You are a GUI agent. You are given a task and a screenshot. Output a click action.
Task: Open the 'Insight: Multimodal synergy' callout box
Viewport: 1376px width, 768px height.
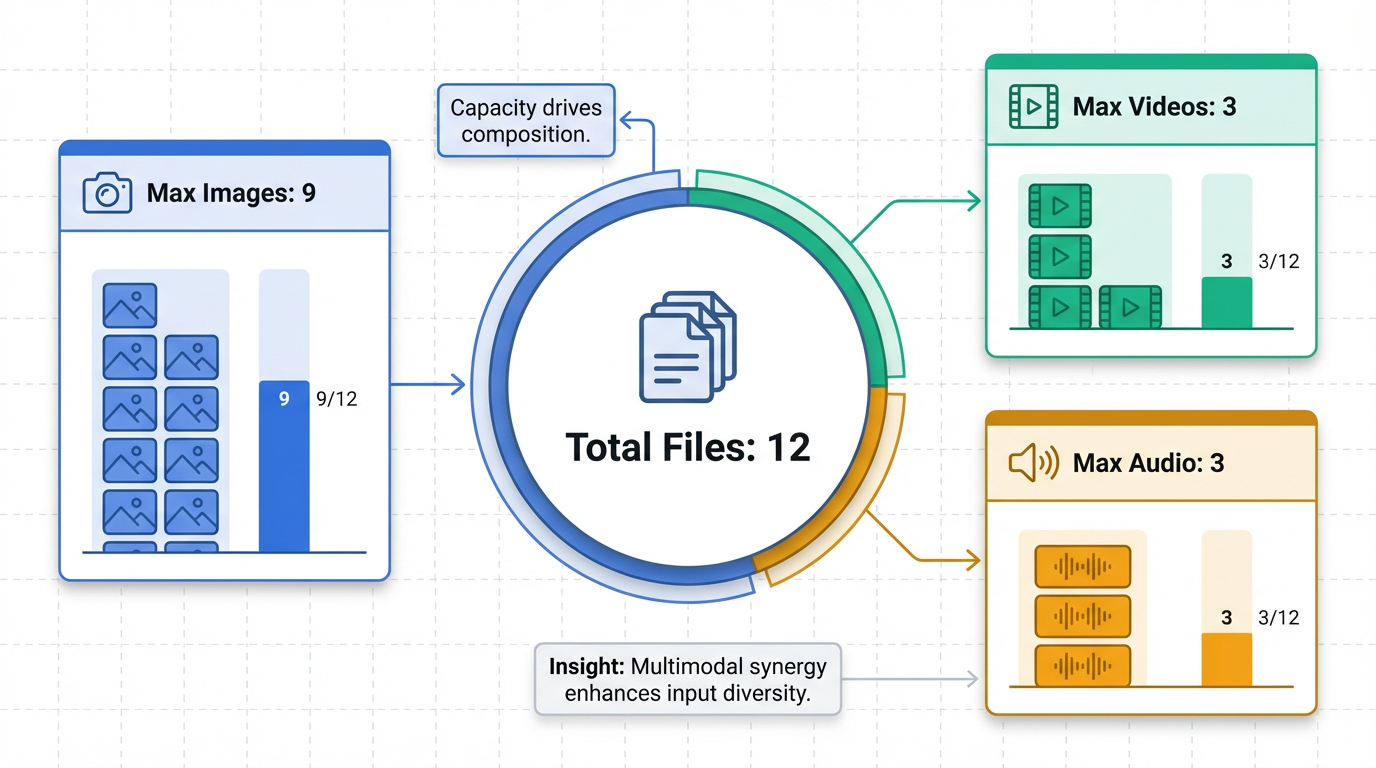(687, 679)
